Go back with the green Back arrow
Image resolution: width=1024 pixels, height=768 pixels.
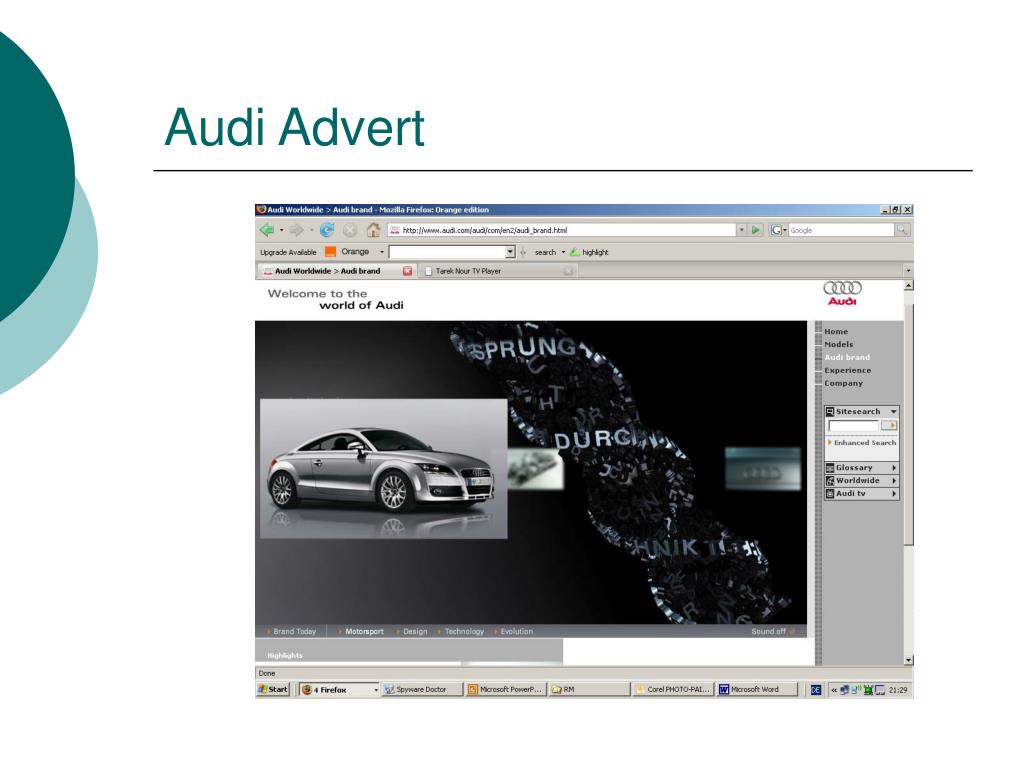tap(266, 230)
